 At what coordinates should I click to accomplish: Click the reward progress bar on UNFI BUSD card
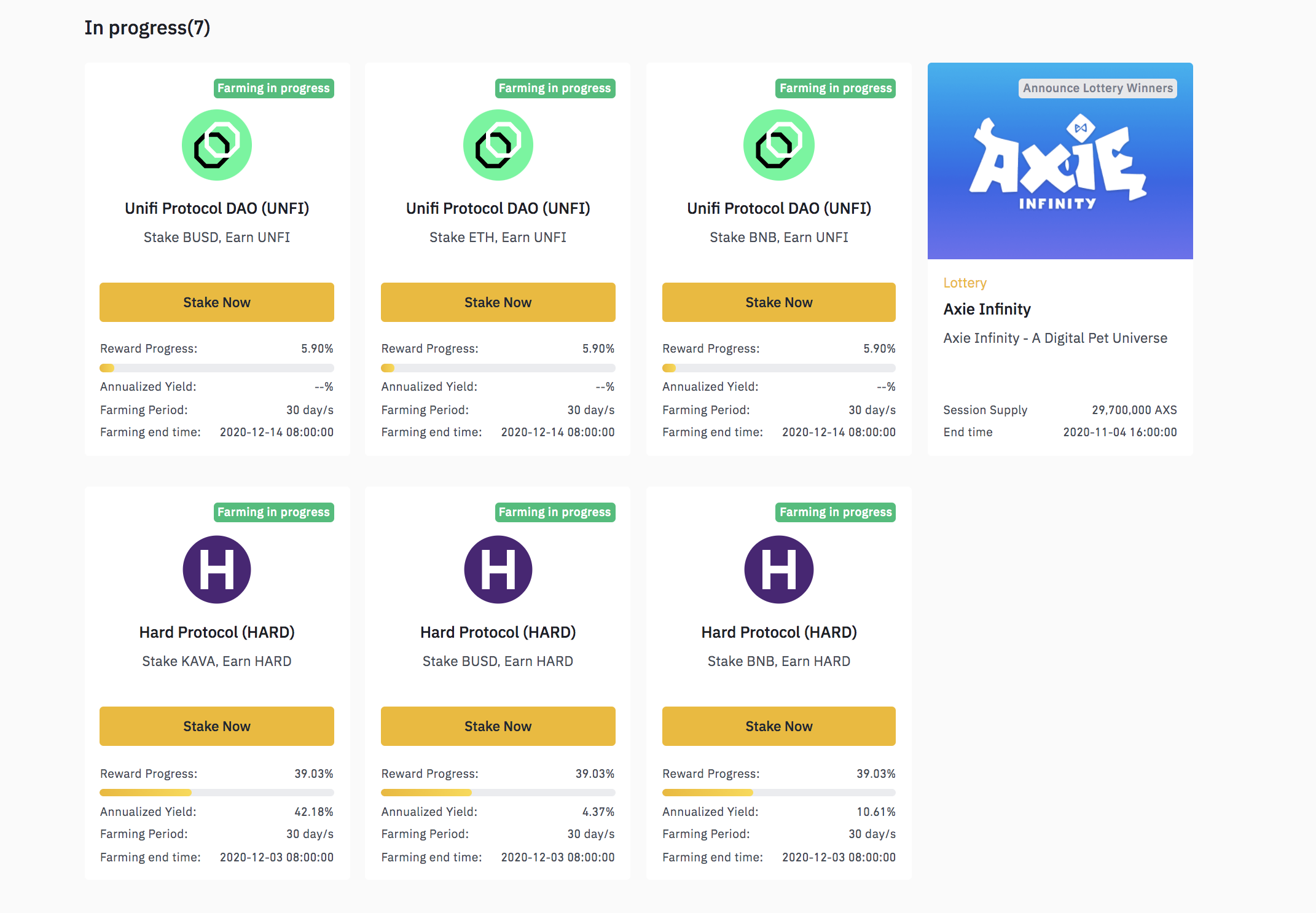[217, 368]
